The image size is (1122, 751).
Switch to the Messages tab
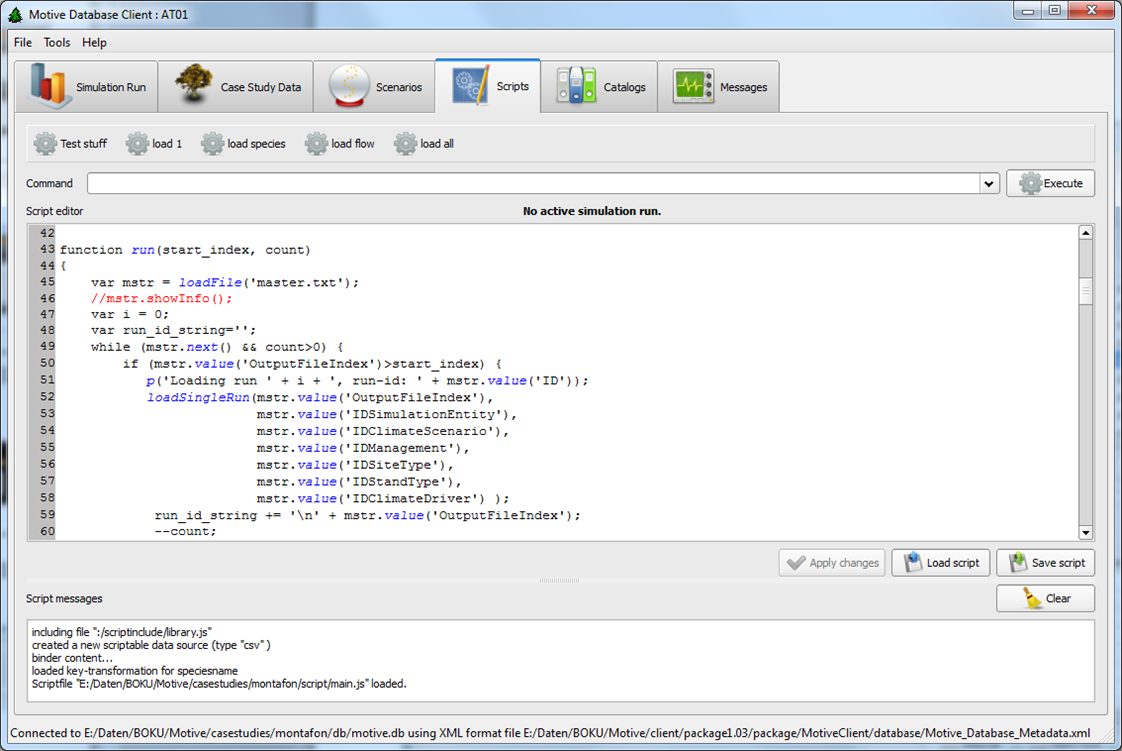[x=718, y=87]
